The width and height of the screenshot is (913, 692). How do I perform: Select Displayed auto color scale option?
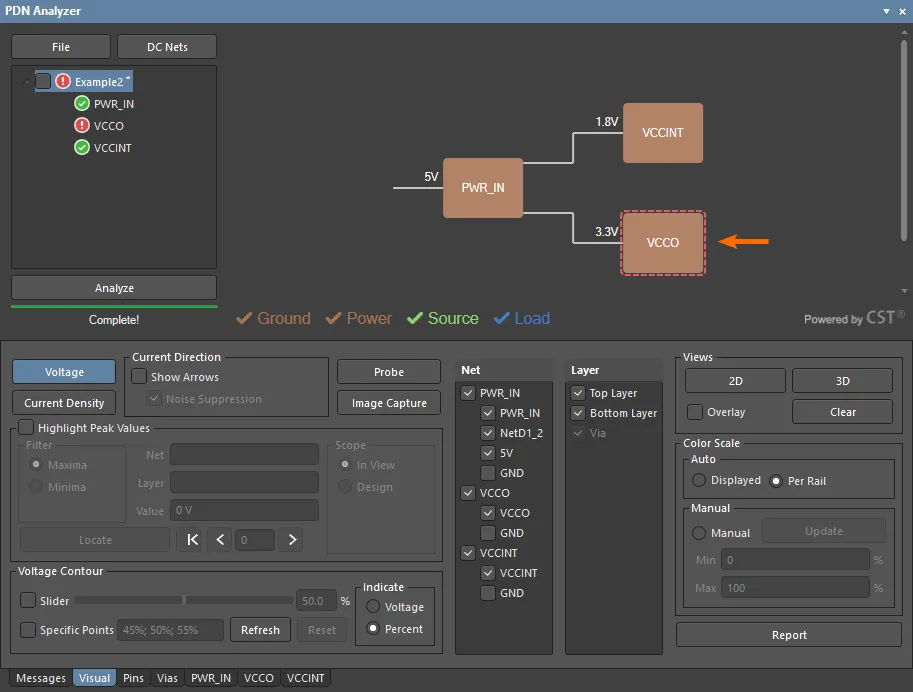coord(699,481)
